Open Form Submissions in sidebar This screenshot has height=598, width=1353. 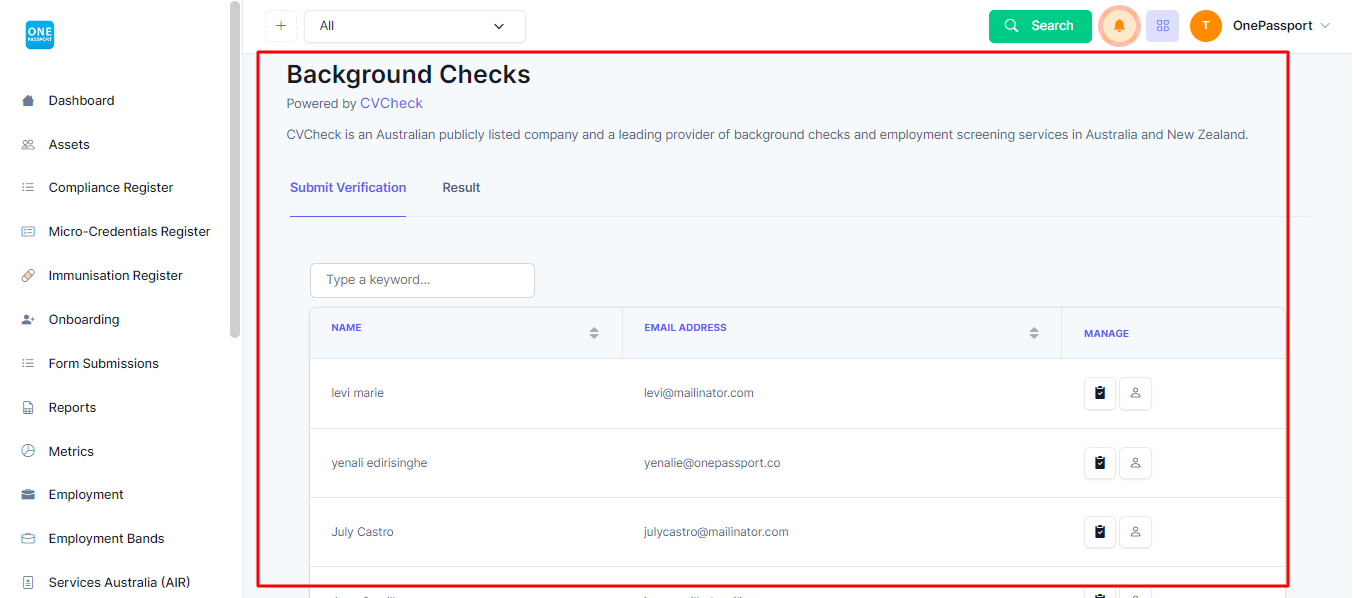pos(104,364)
